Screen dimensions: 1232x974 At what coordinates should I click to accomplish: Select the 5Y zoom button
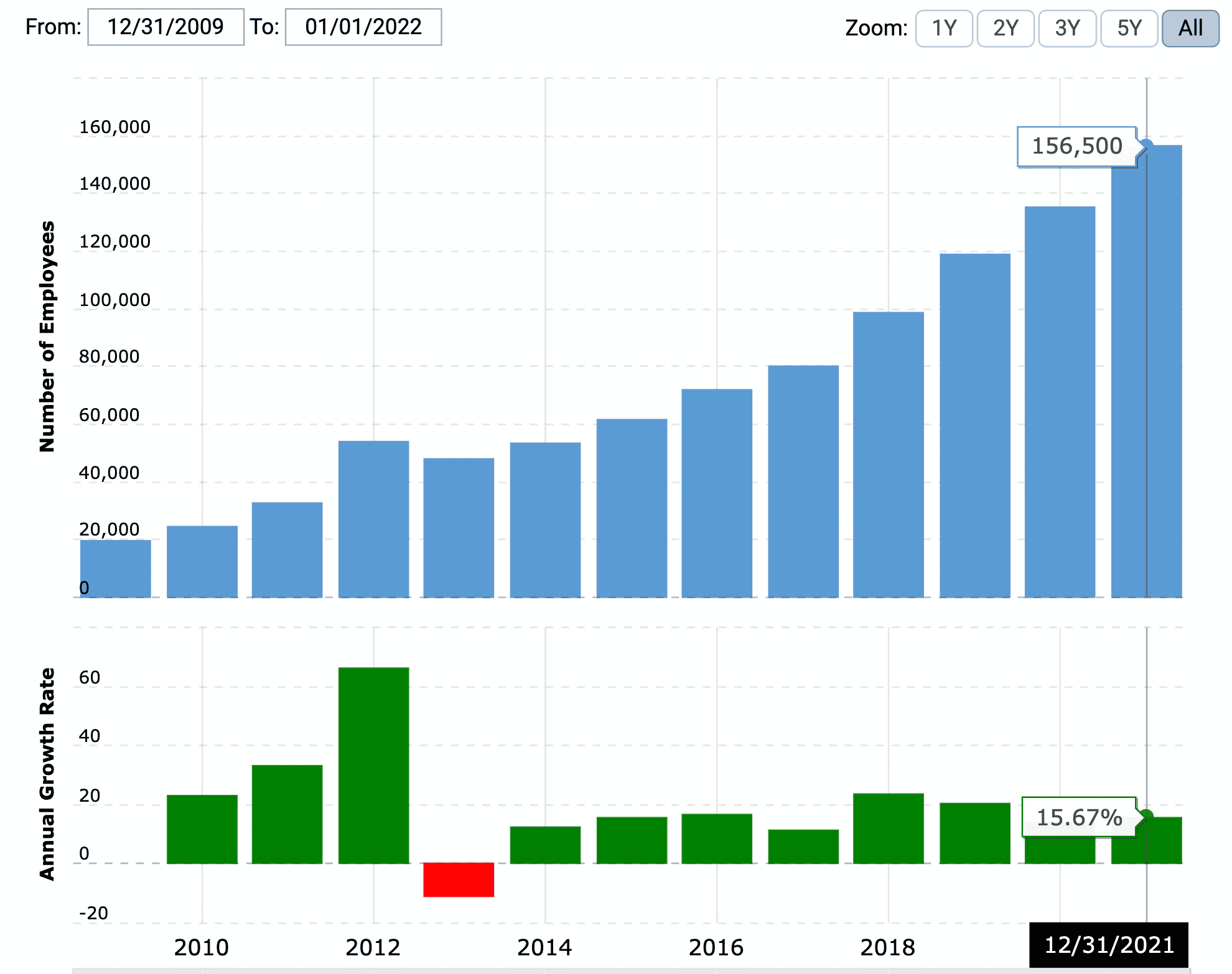pos(1128,28)
